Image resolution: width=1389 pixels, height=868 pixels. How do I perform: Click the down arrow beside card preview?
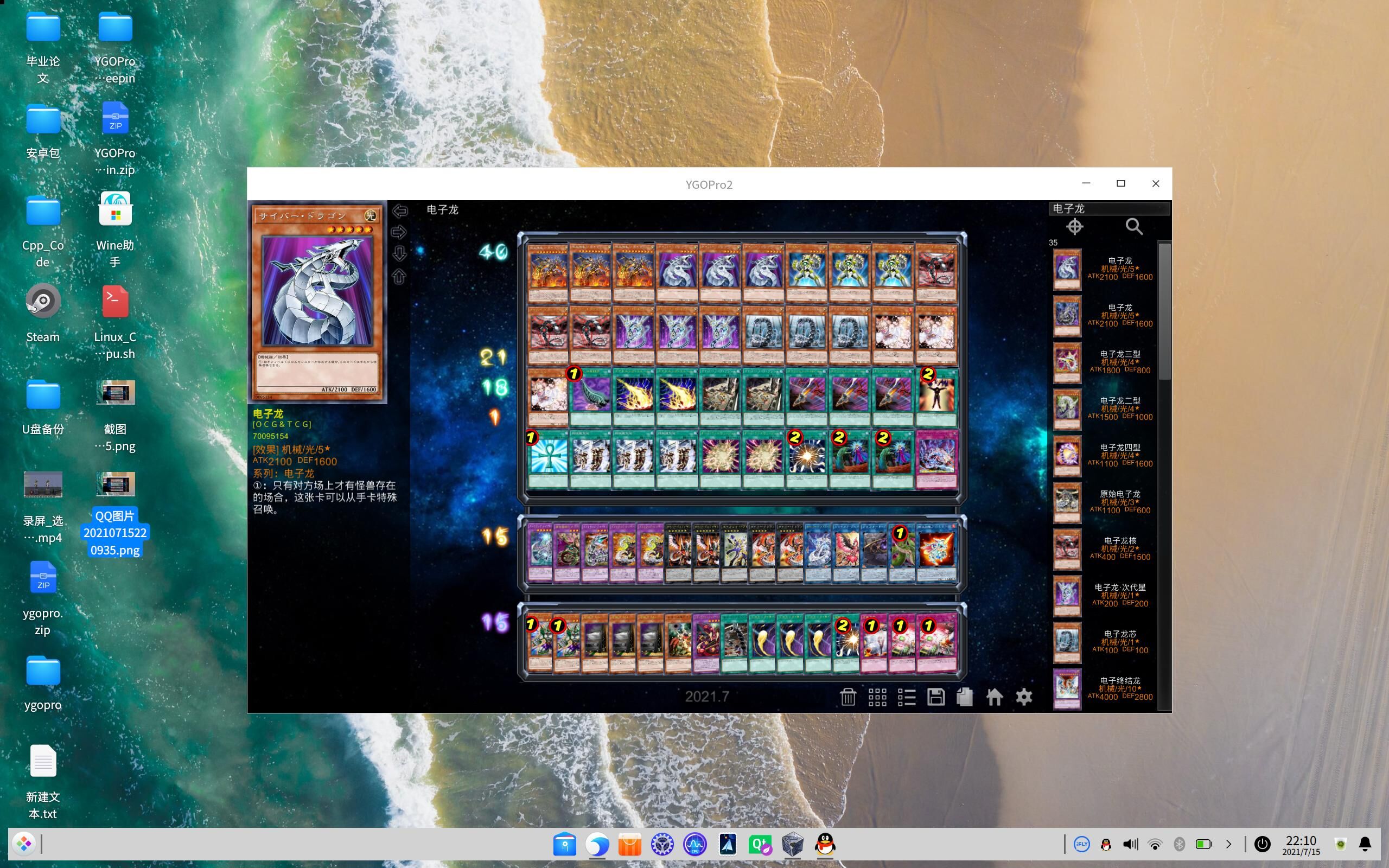coord(399,254)
